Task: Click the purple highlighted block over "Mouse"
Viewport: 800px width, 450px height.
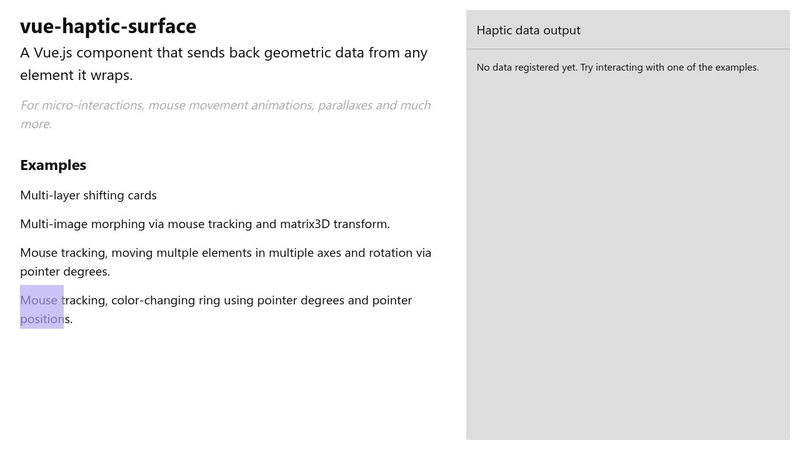Action: (42, 307)
